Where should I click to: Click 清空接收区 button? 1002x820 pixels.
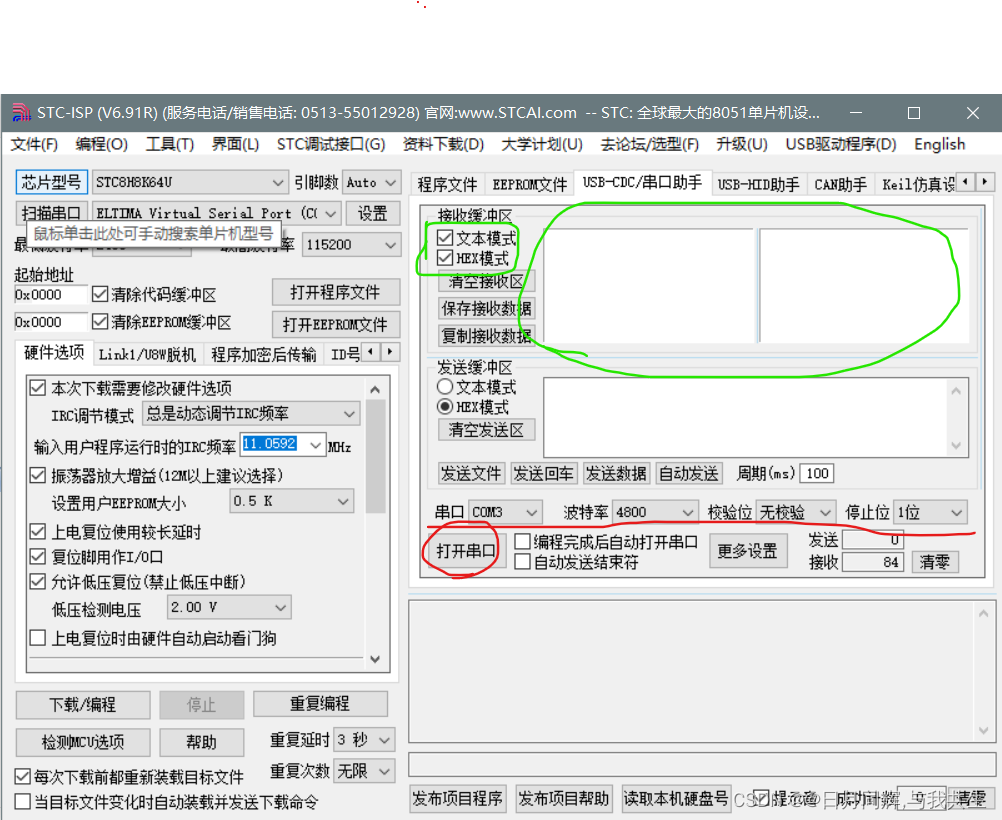486,281
